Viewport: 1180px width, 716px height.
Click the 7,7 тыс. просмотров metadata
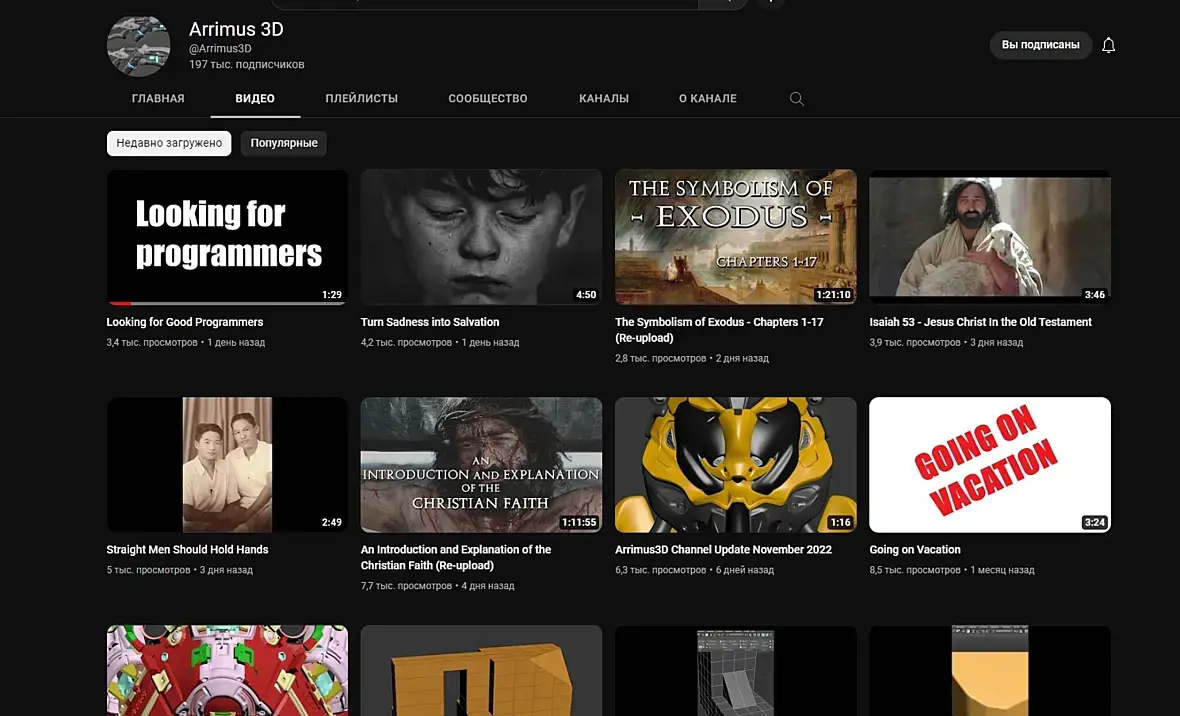click(406, 586)
